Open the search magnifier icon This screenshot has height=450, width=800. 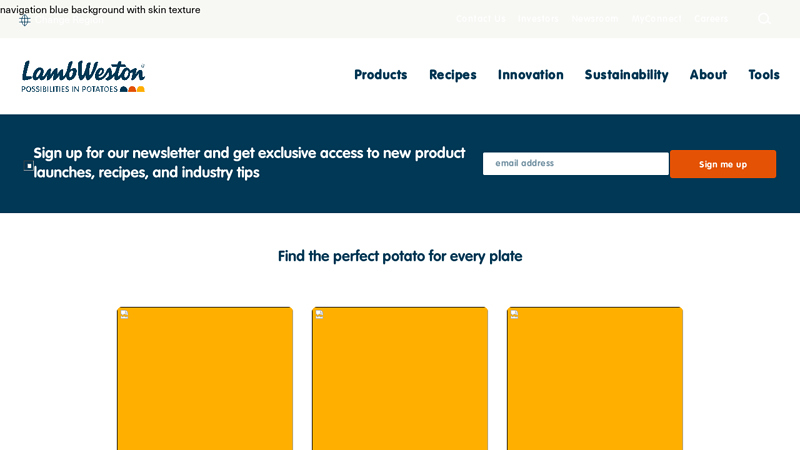[764, 19]
